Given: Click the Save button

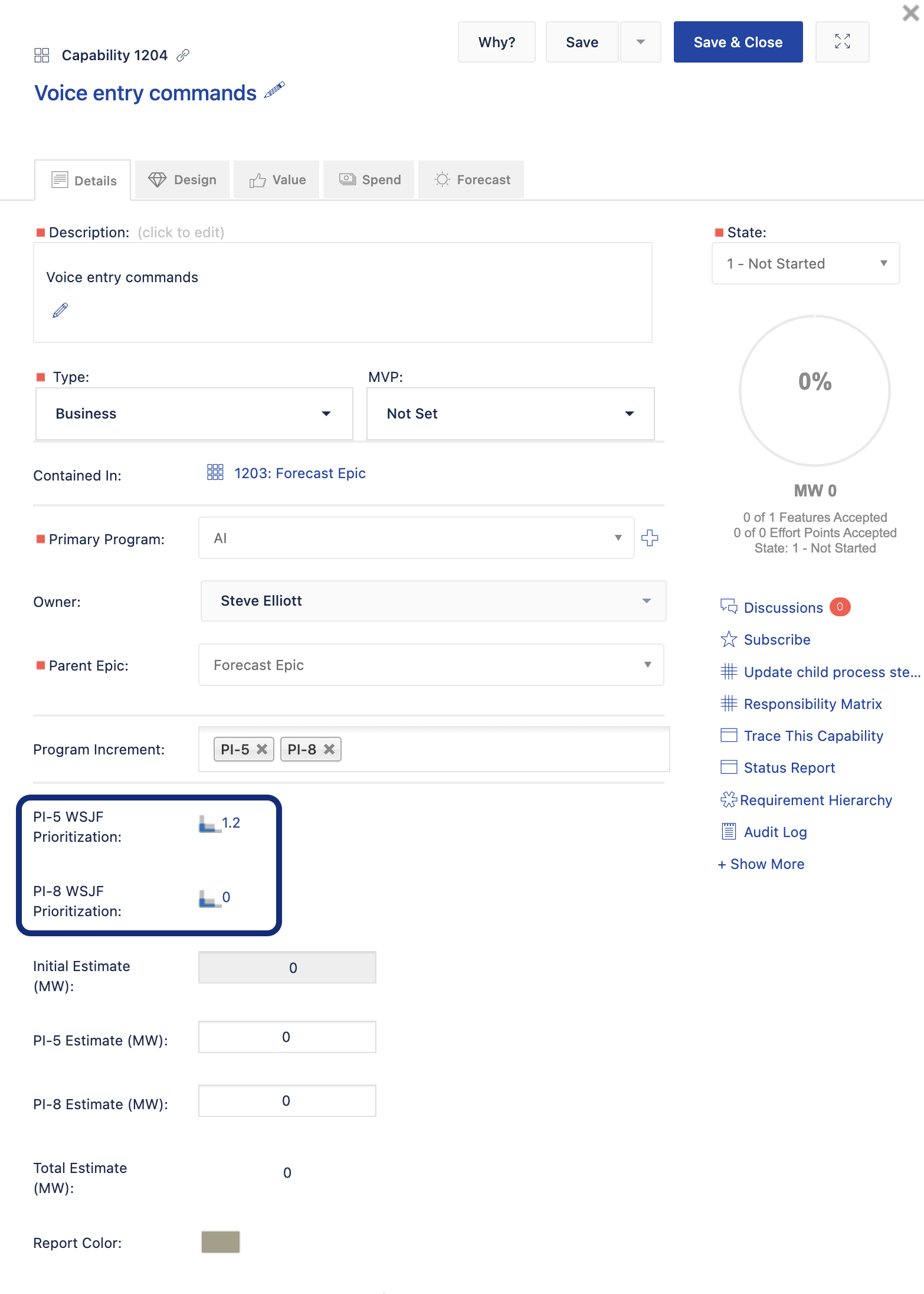Looking at the screenshot, I should tap(582, 42).
